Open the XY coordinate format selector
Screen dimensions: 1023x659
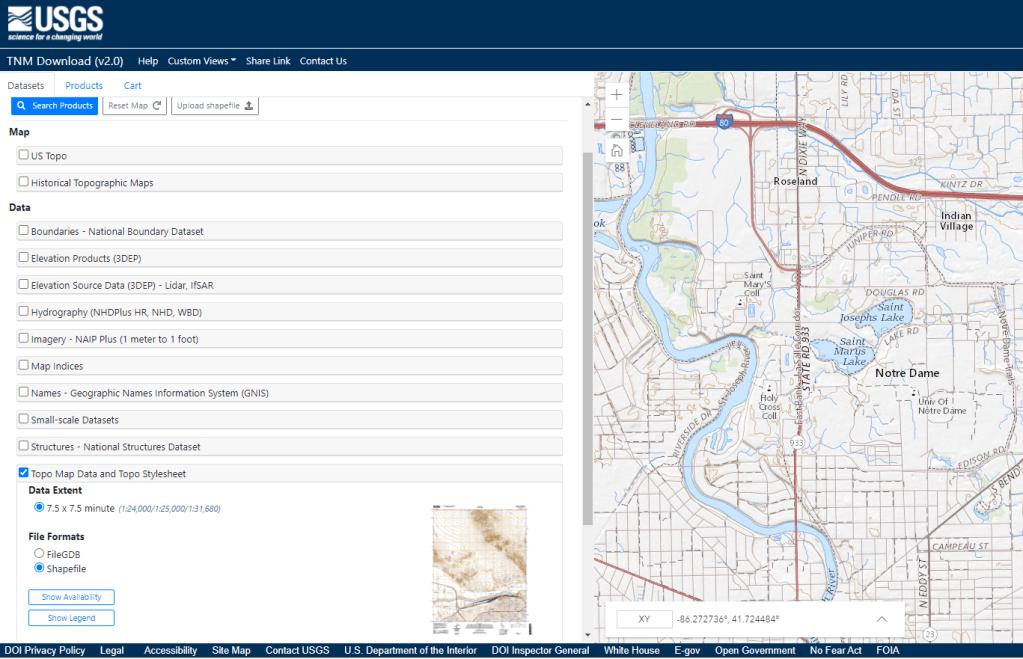[x=644, y=619]
